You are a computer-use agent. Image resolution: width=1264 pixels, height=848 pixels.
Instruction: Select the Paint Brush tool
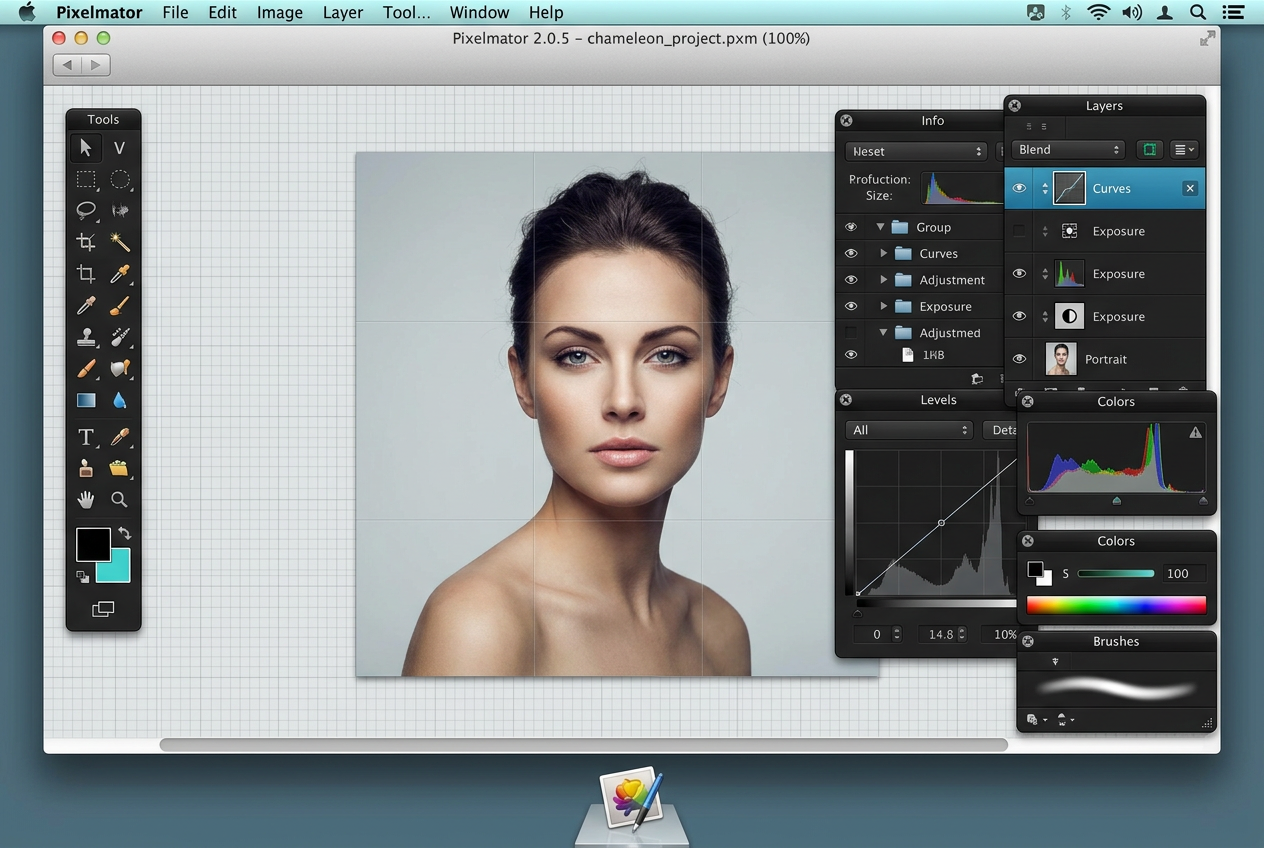tap(120, 306)
